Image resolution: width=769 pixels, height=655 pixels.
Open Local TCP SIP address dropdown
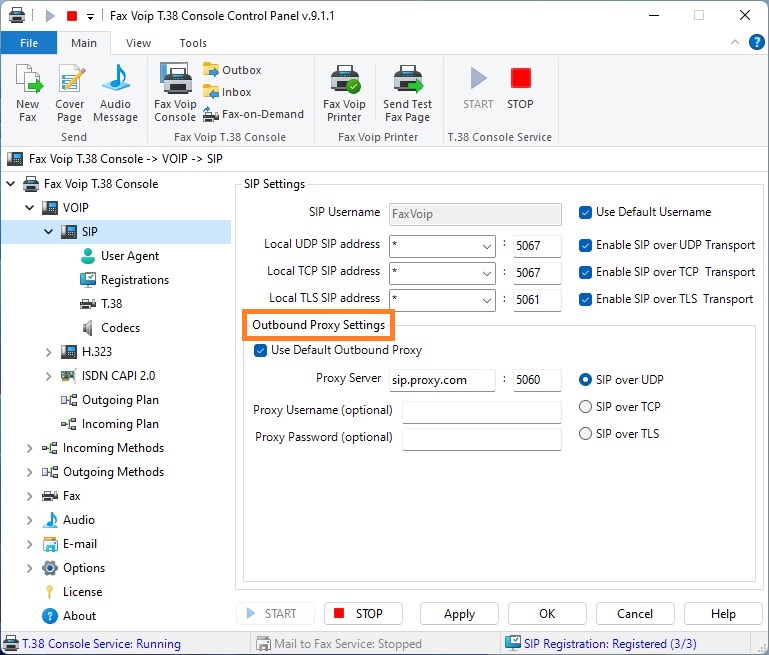(487, 273)
